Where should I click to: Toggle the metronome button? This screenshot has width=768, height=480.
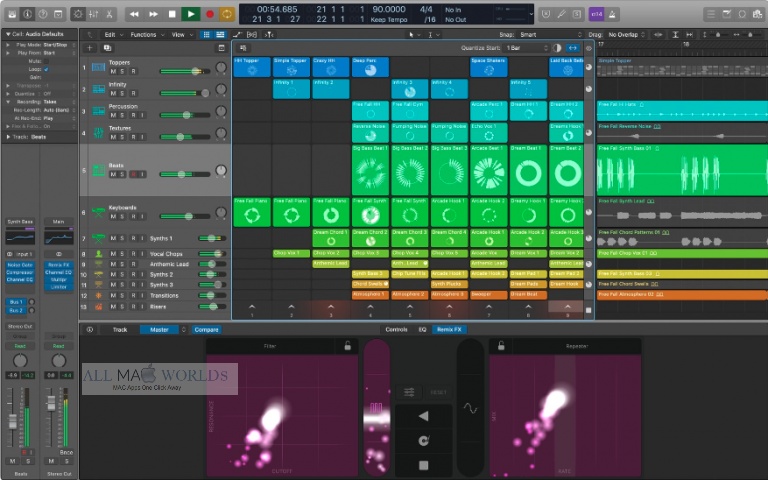(x=612, y=14)
